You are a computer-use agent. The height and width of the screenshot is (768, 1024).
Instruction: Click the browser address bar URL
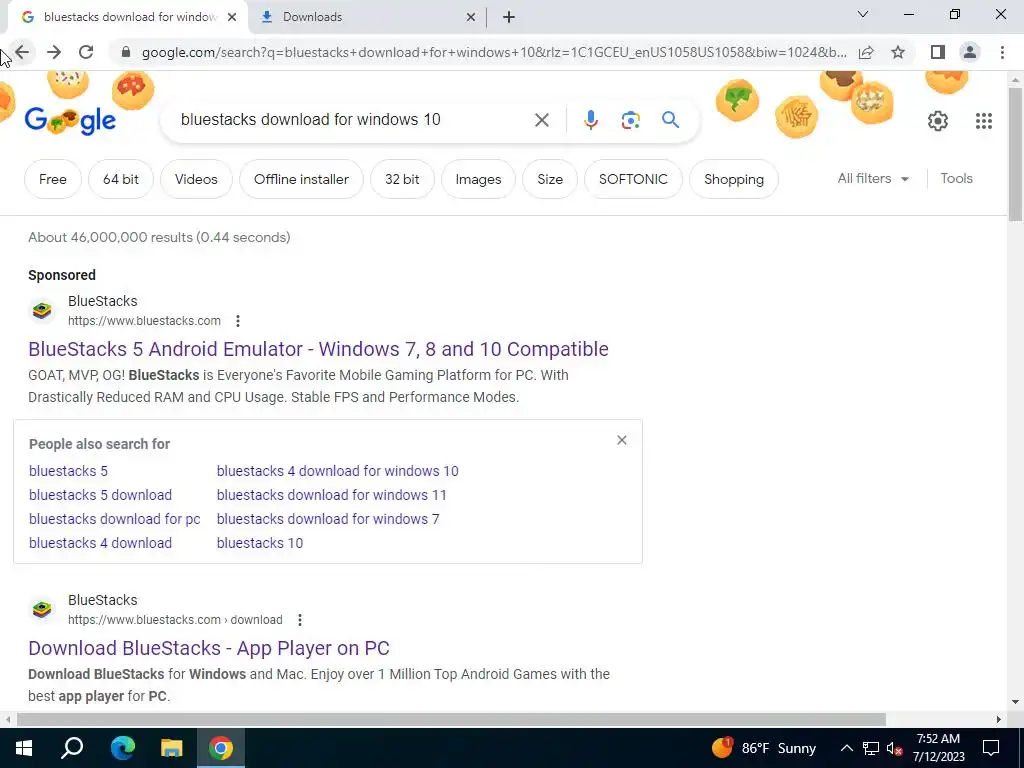(x=494, y=52)
